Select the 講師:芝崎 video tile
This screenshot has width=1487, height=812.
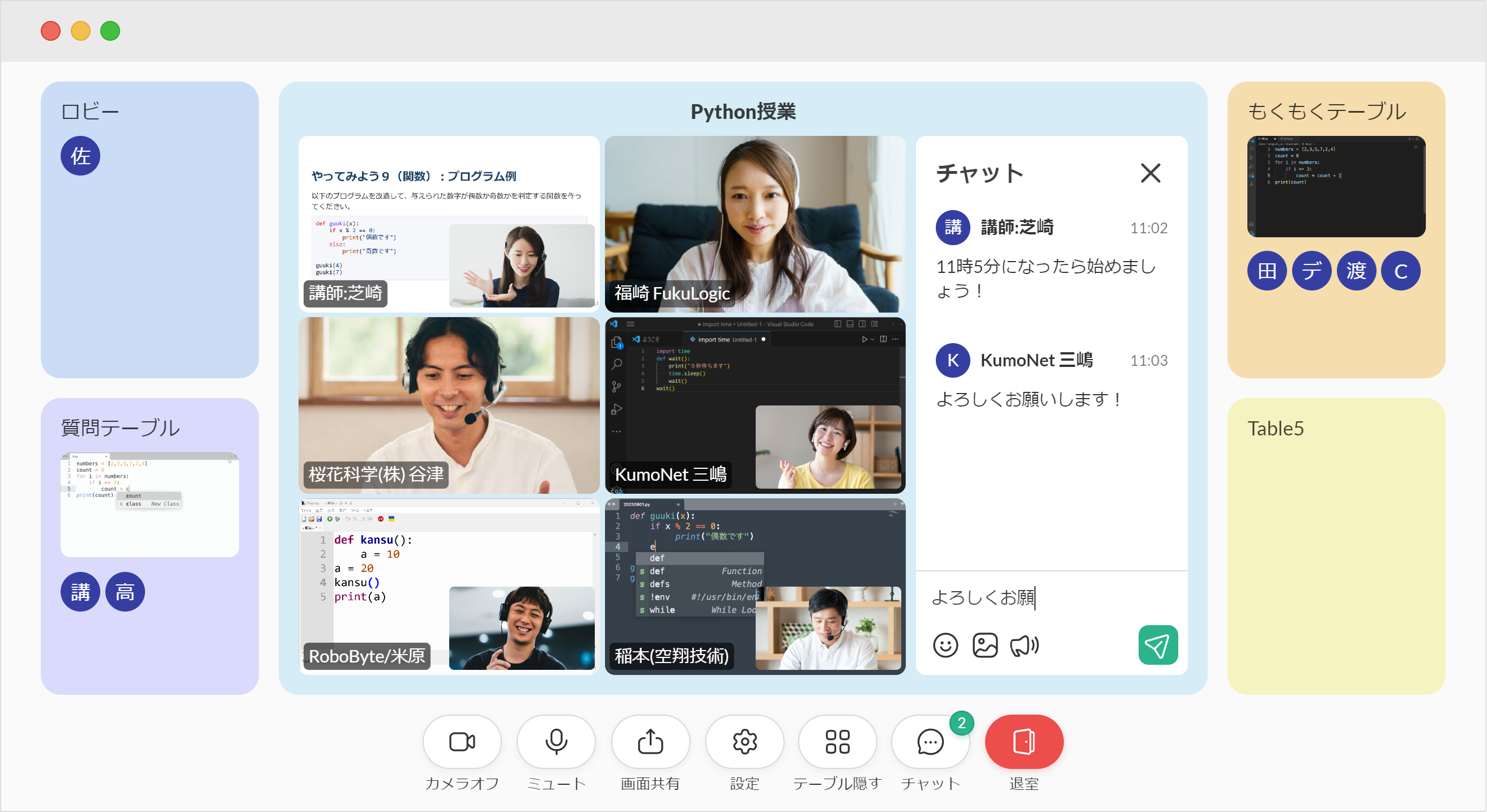pos(449,224)
